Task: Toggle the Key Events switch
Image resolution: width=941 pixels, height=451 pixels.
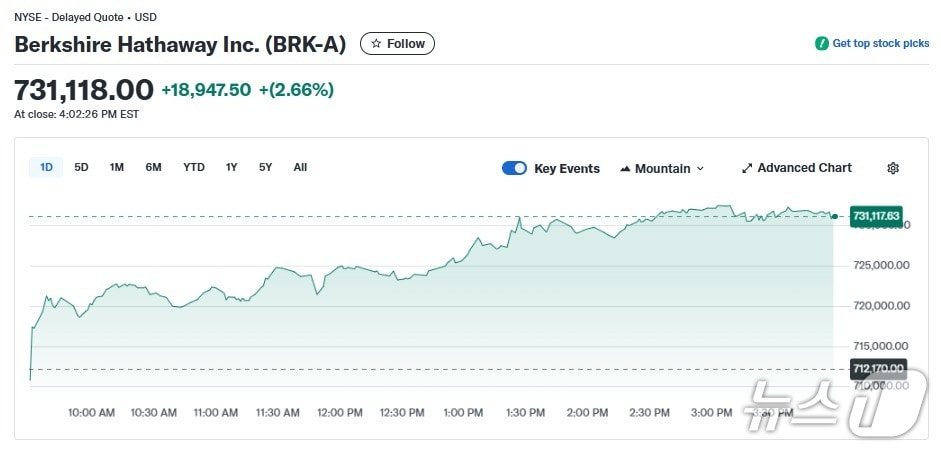Action: (514, 168)
